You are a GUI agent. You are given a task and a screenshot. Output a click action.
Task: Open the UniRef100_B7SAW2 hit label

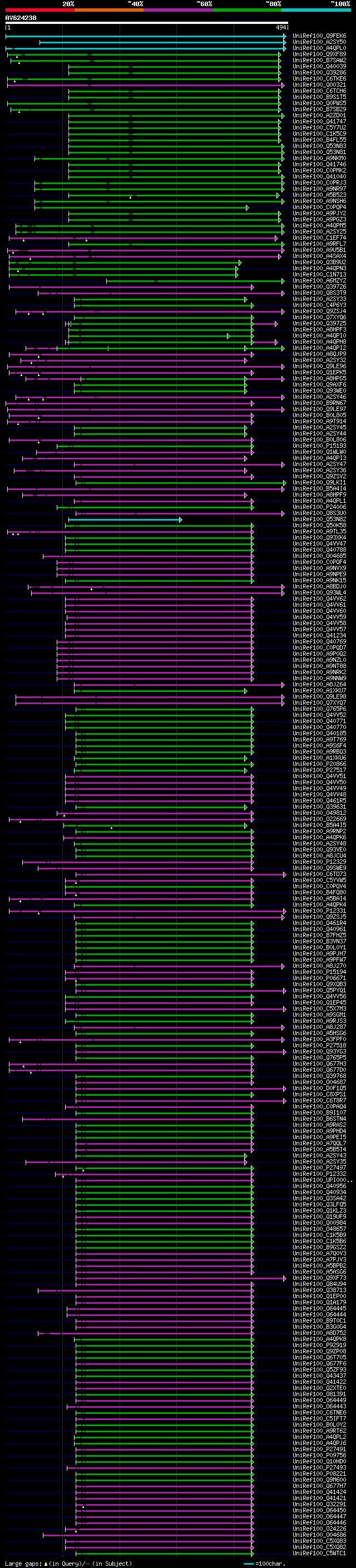point(319,60)
